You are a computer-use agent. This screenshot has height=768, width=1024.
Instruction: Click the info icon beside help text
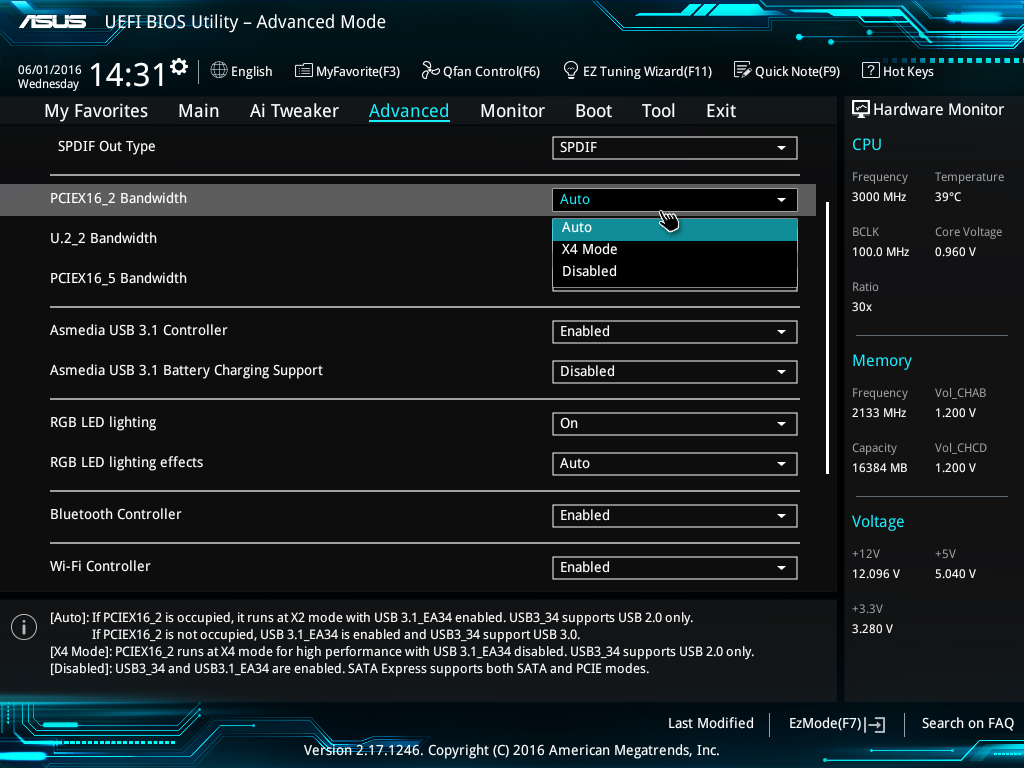(24, 627)
